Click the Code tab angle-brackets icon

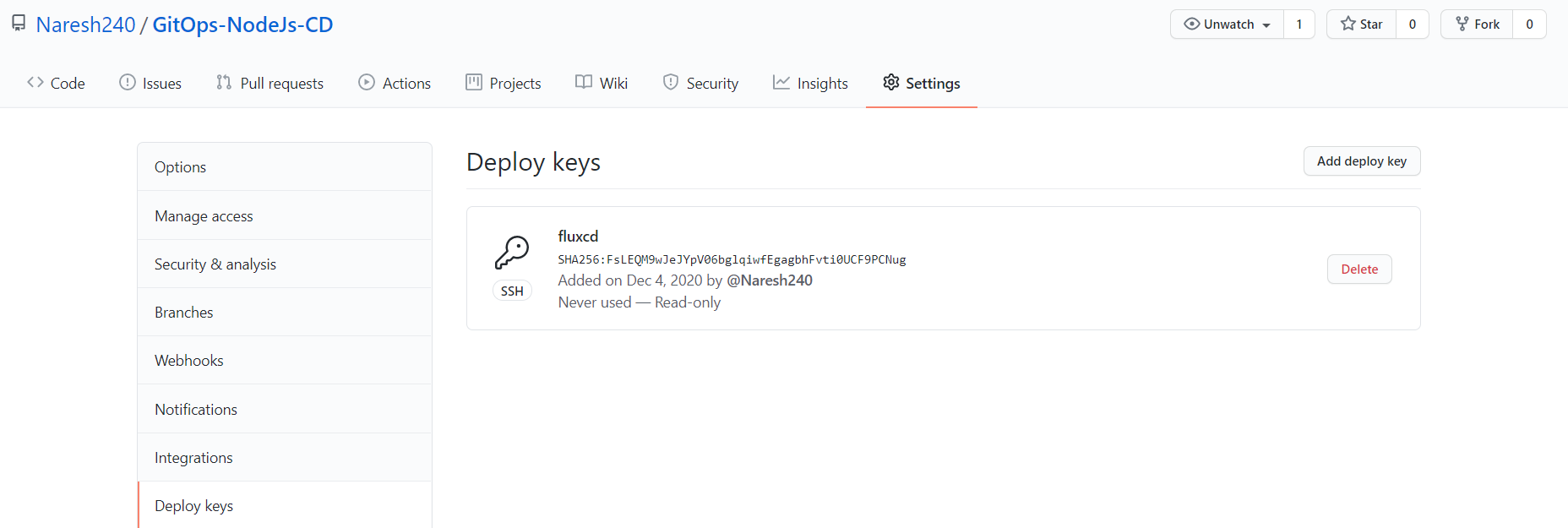click(x=35, y=82)
